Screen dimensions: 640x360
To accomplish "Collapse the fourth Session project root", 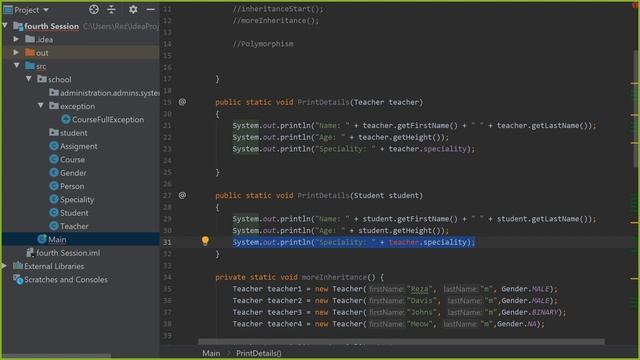I will pyautogui.click(x=5, y=26).
